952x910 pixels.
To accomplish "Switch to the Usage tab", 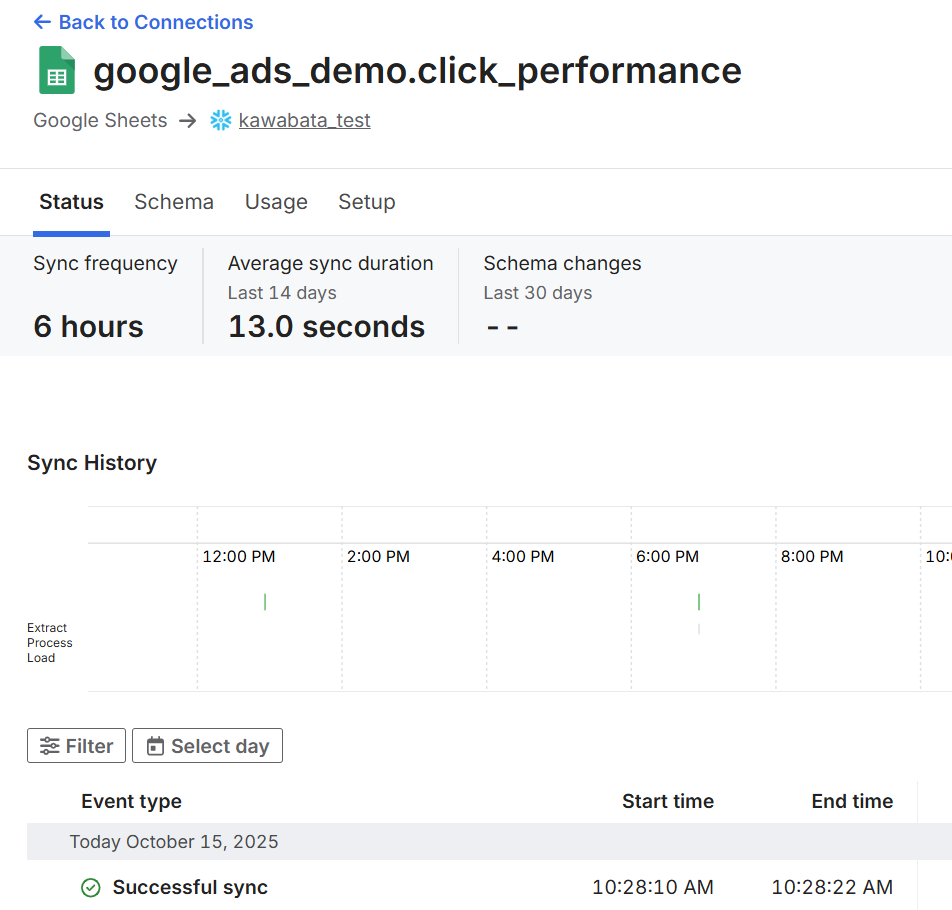I will [x=276, y=202].
